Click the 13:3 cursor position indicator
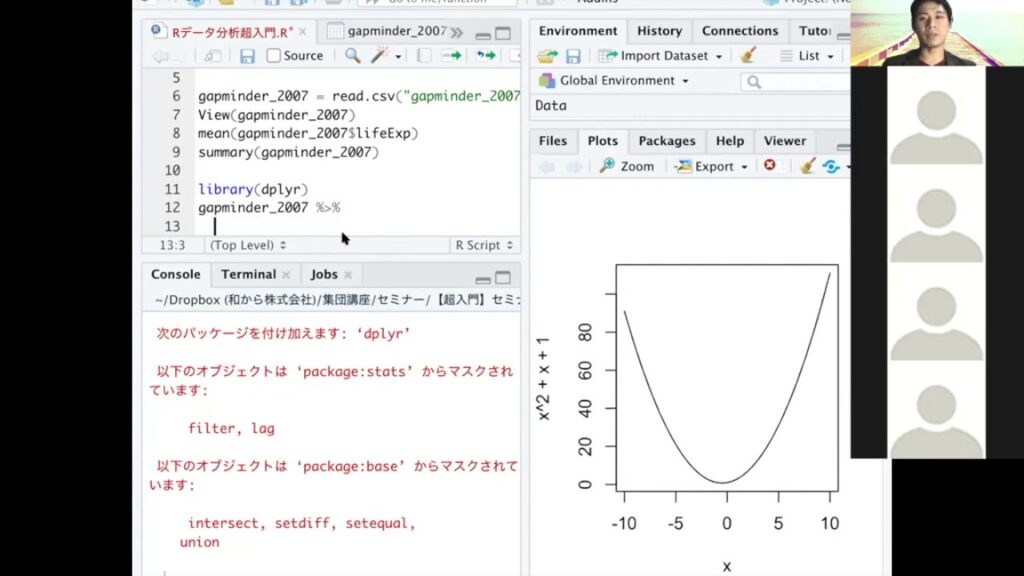1024x576 pixels. (x=172, y=245)
